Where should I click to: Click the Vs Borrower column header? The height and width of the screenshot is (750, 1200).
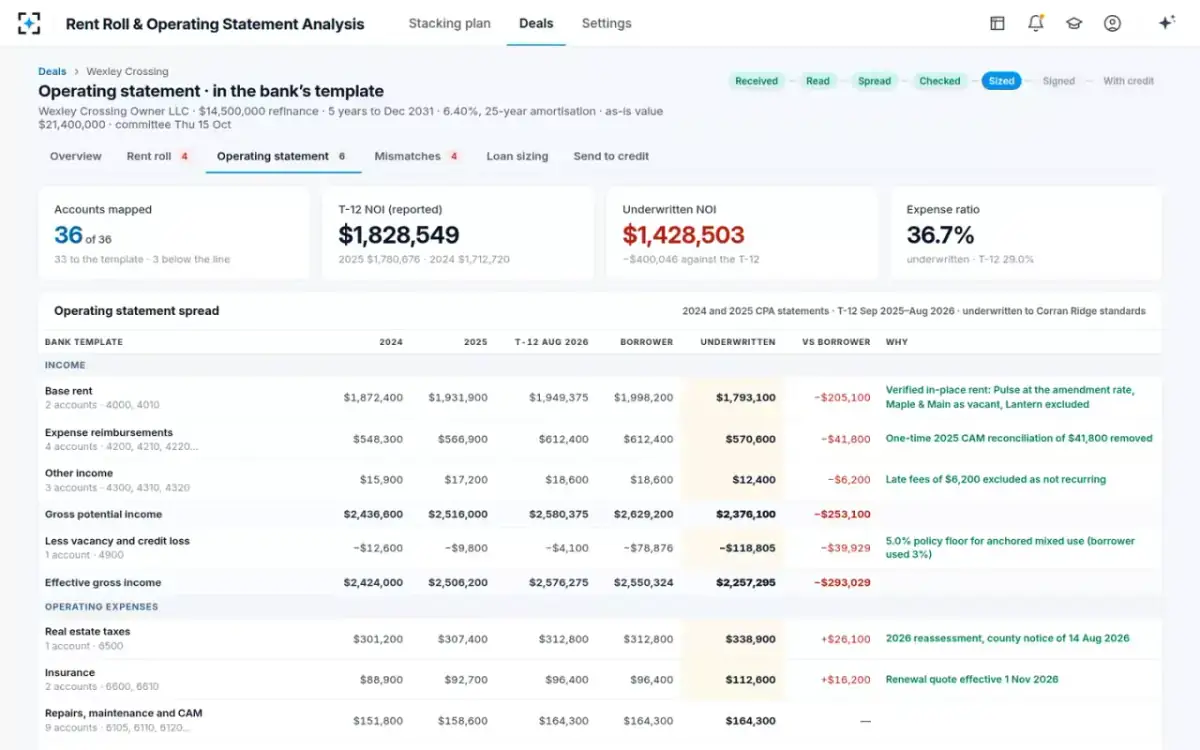pos(836,342)
